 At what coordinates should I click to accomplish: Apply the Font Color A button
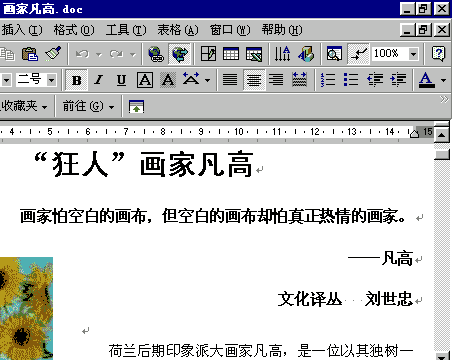pos(427,80)
